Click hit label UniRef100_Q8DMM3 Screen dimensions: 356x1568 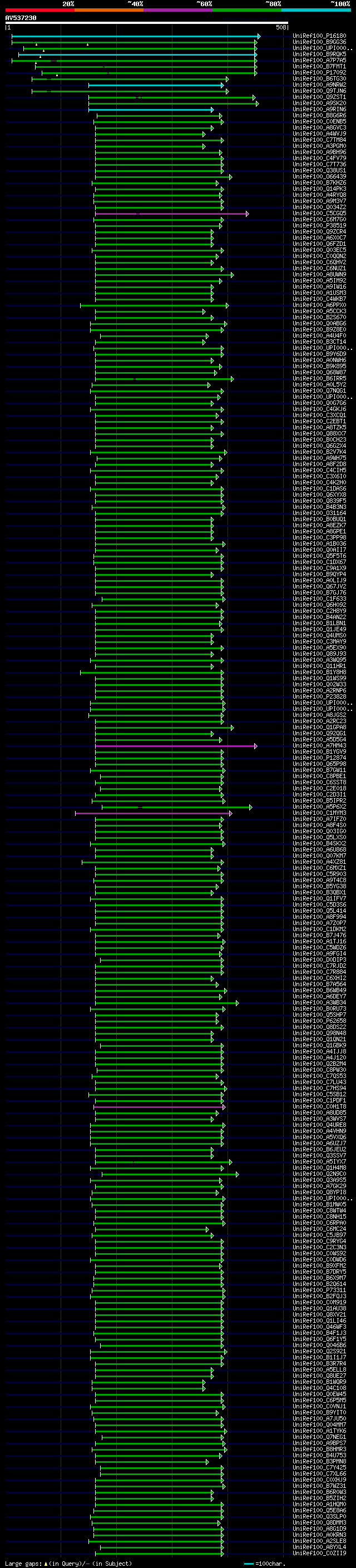pyautogui.click(x=319, y=1522)
